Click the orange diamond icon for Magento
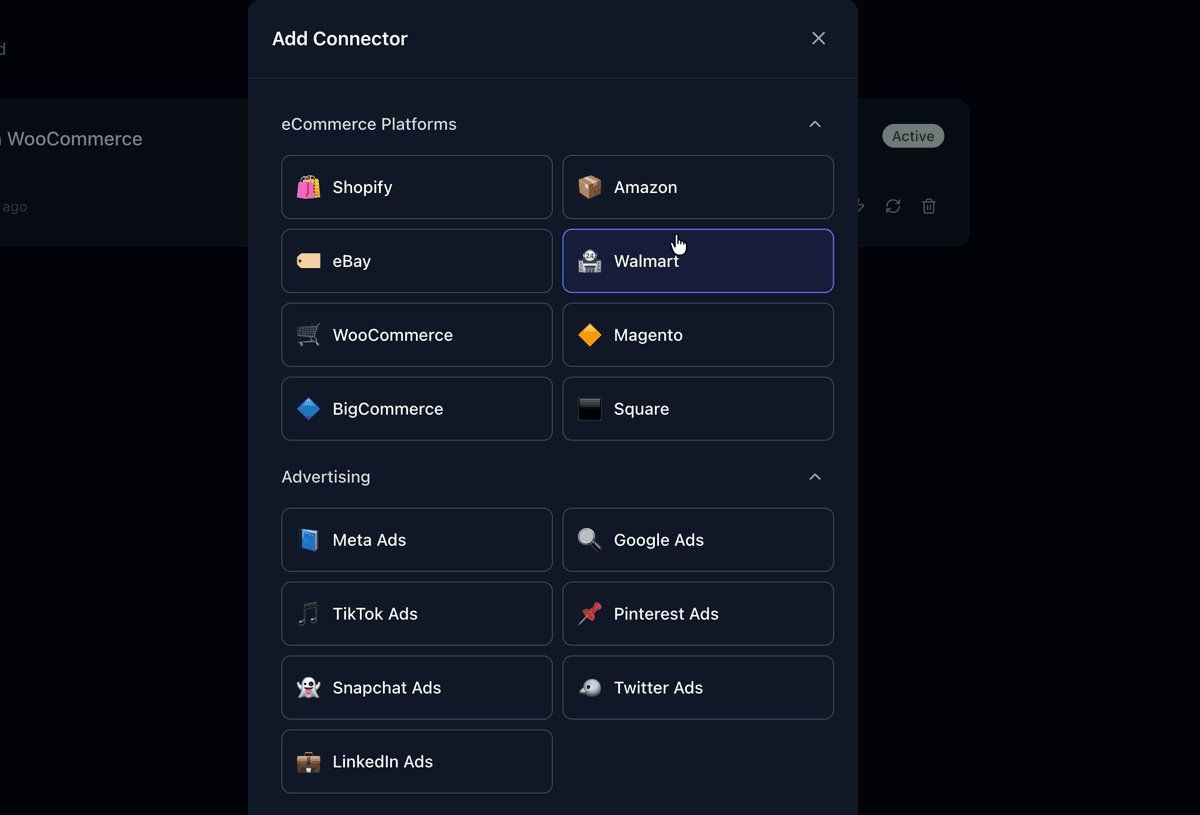 589,335
